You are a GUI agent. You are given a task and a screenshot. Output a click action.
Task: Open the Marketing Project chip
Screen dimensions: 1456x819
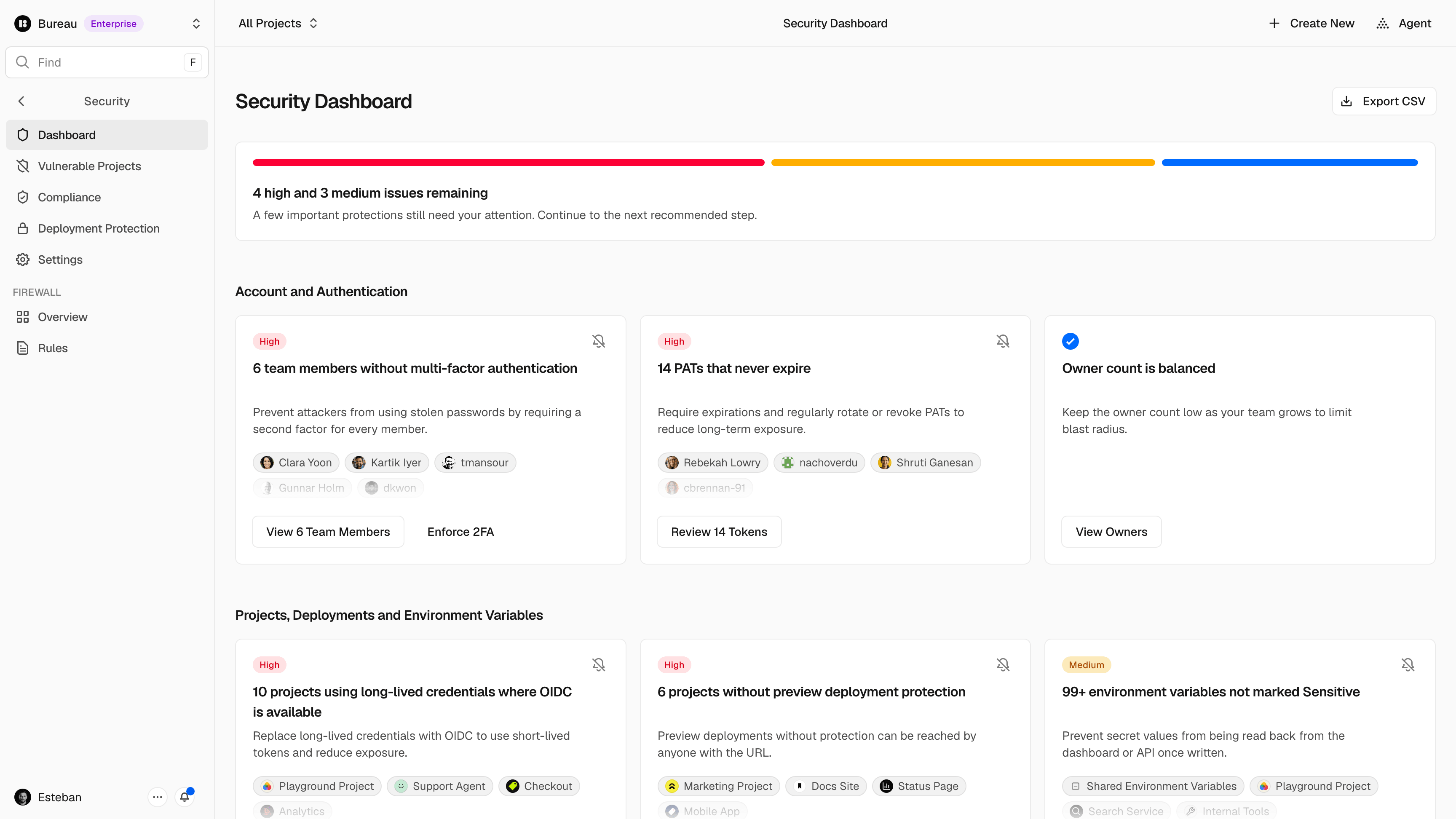tap(718, 786)
